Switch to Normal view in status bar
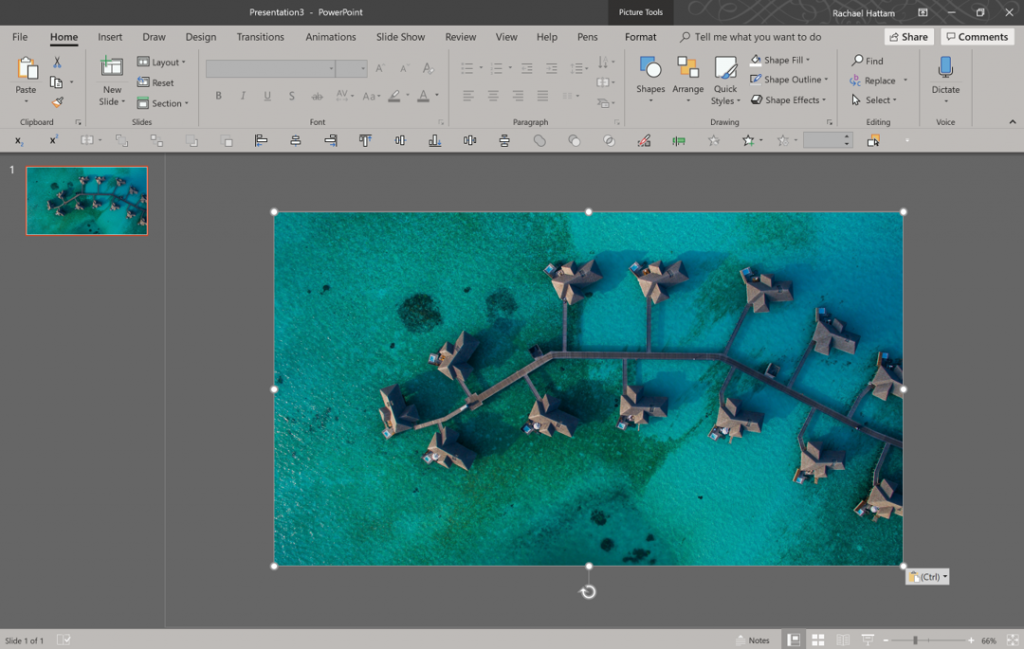Screen dimensions: 1024x649 pyautogui.click(x=793, y=640)
